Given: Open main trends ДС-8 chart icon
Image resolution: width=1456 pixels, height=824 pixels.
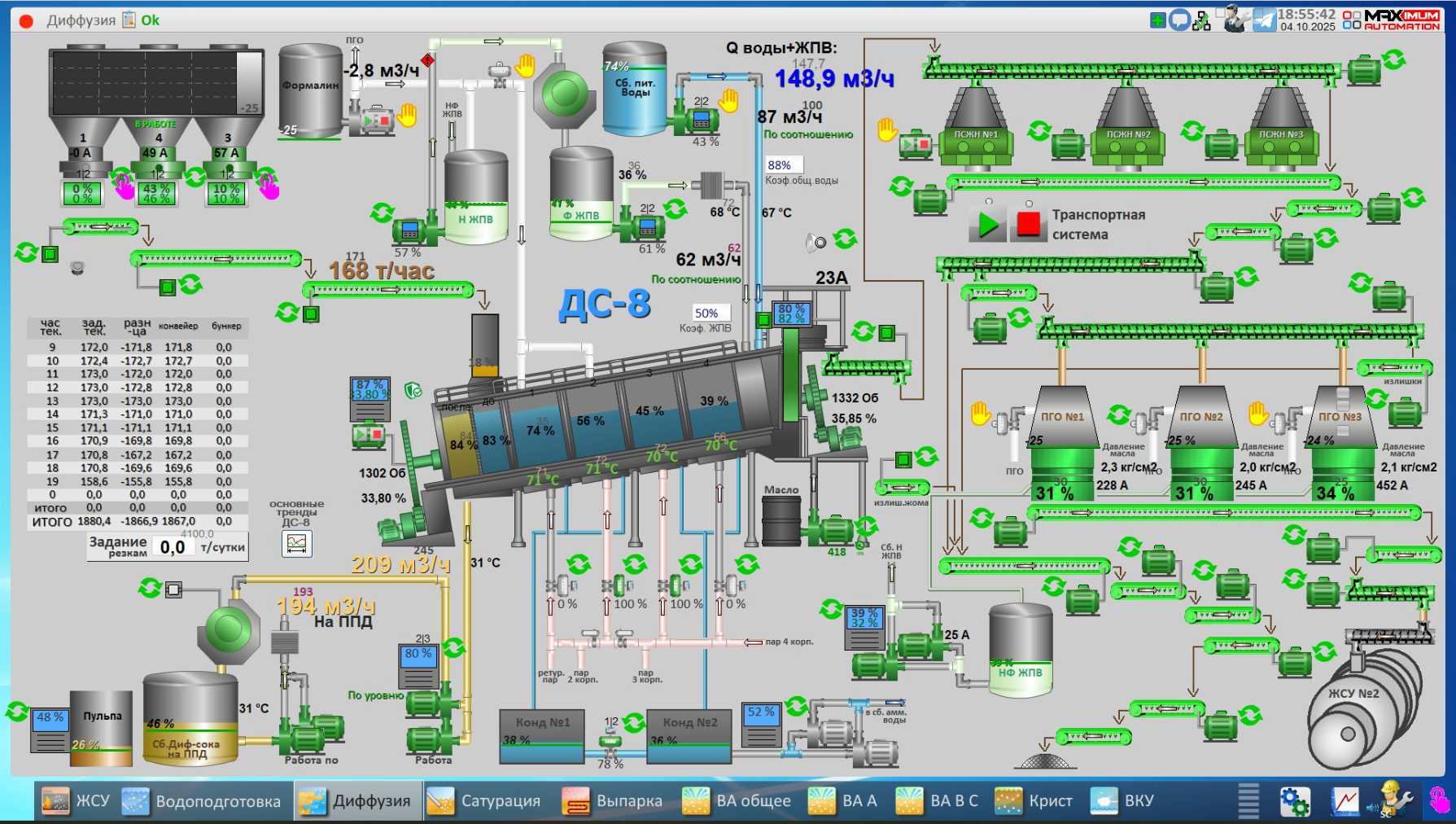Looking at the screenshot, I should point(297,543).
